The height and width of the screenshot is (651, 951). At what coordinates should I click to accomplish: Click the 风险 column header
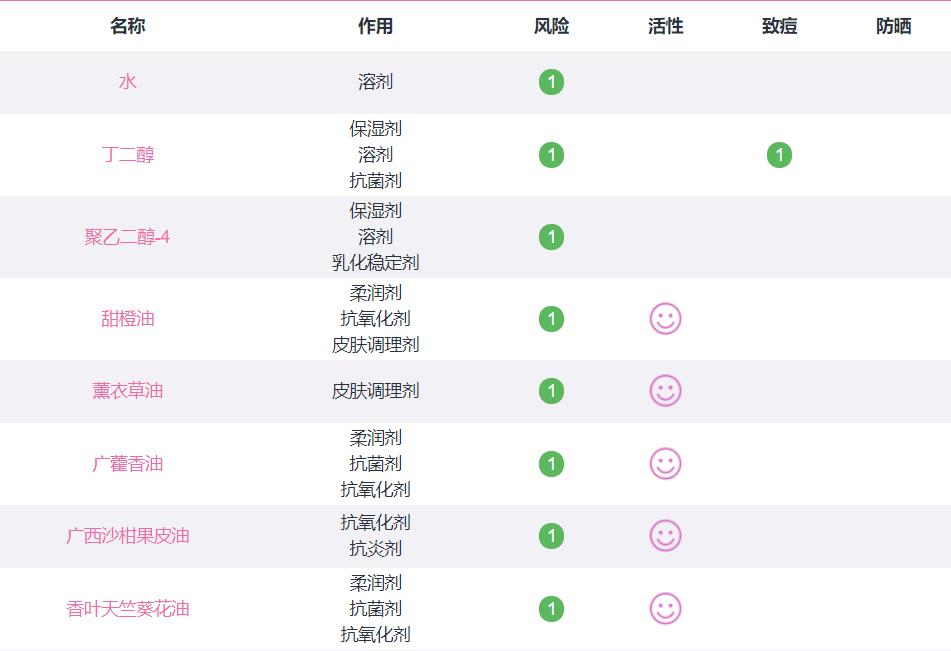[551, 27]
